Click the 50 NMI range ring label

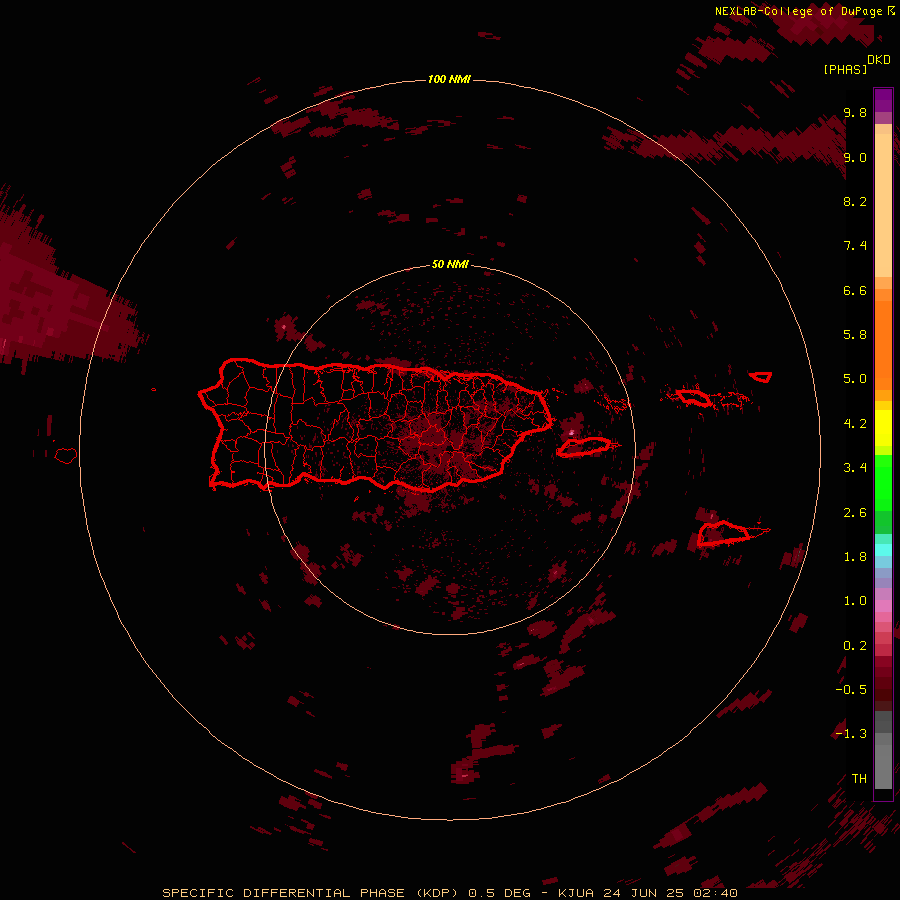450,264
